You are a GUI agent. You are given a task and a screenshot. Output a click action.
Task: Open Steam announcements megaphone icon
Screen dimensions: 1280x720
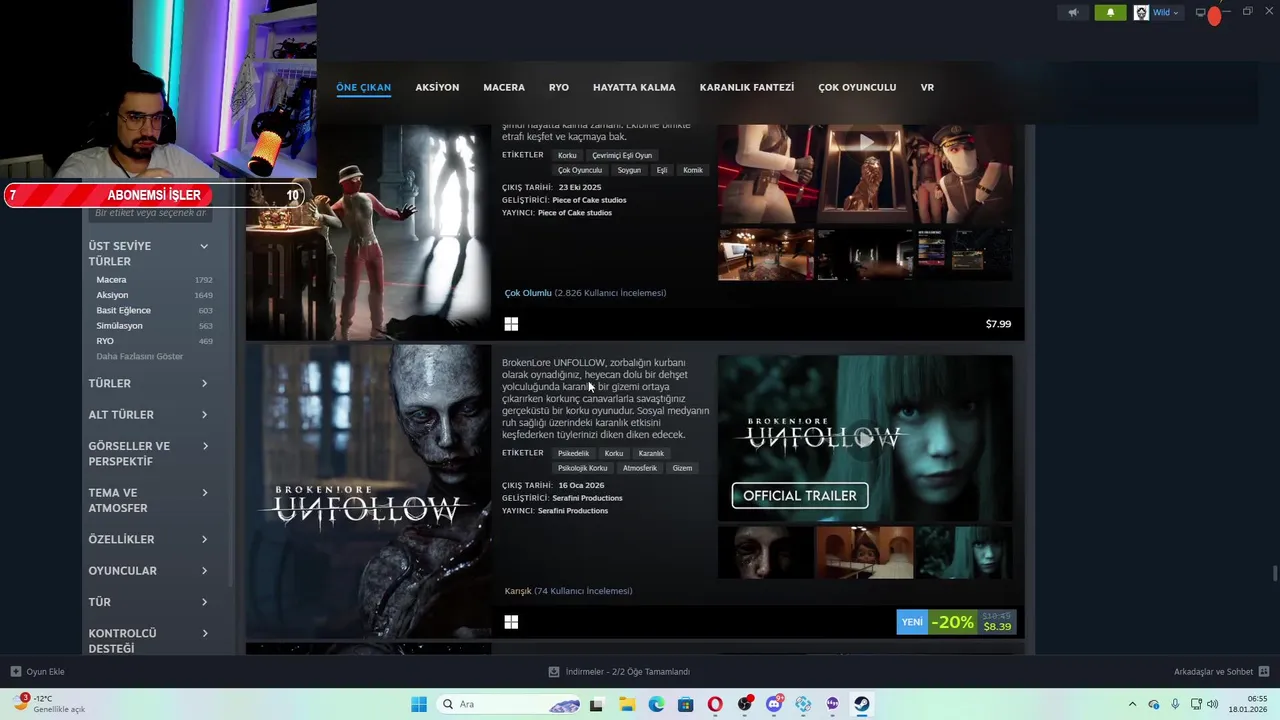tap(1073, 13)
